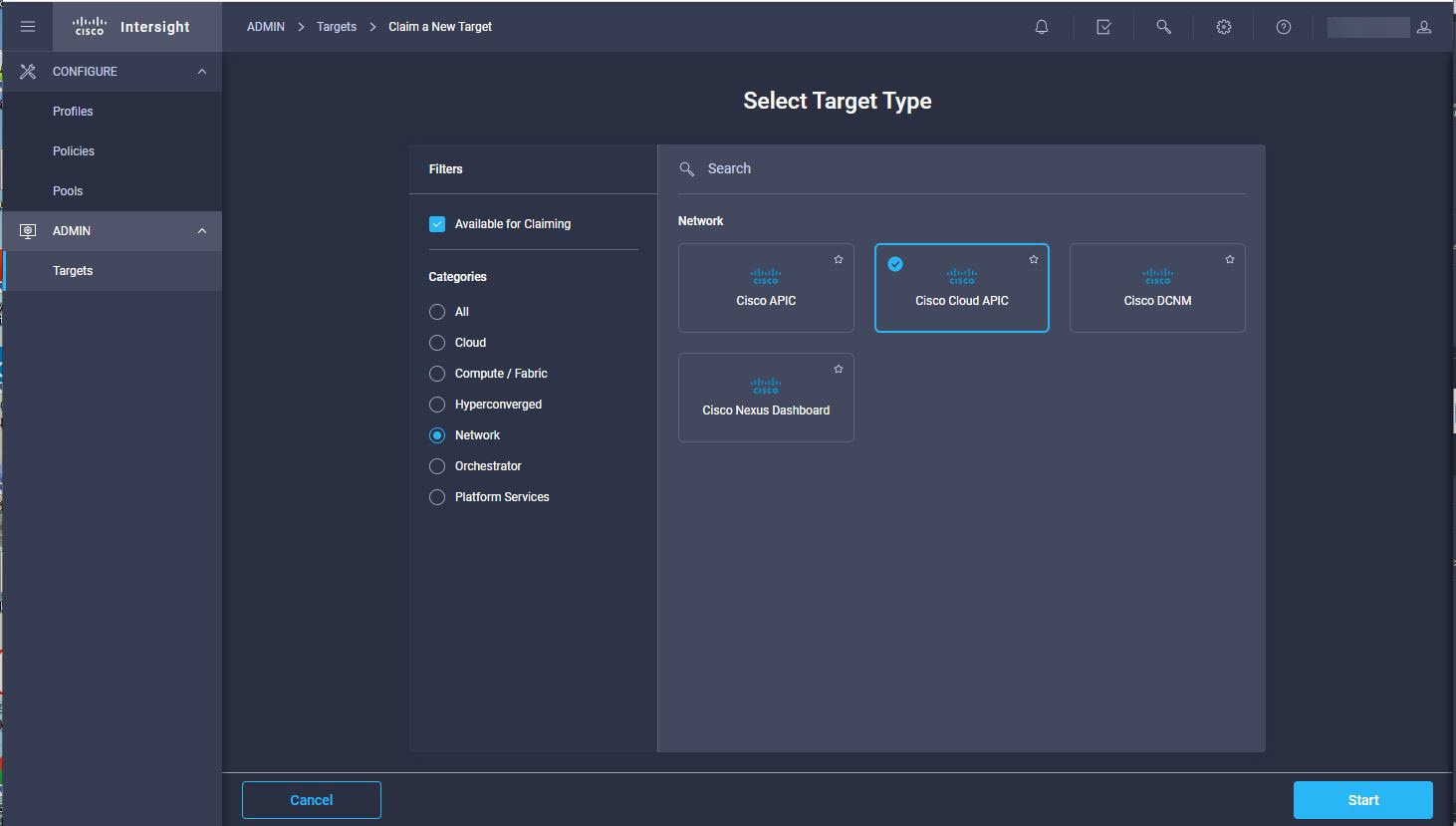Favorite the Cisco Nexus Dashboard star
Screen dimensions: 1456x826
(x=839, y=369)
